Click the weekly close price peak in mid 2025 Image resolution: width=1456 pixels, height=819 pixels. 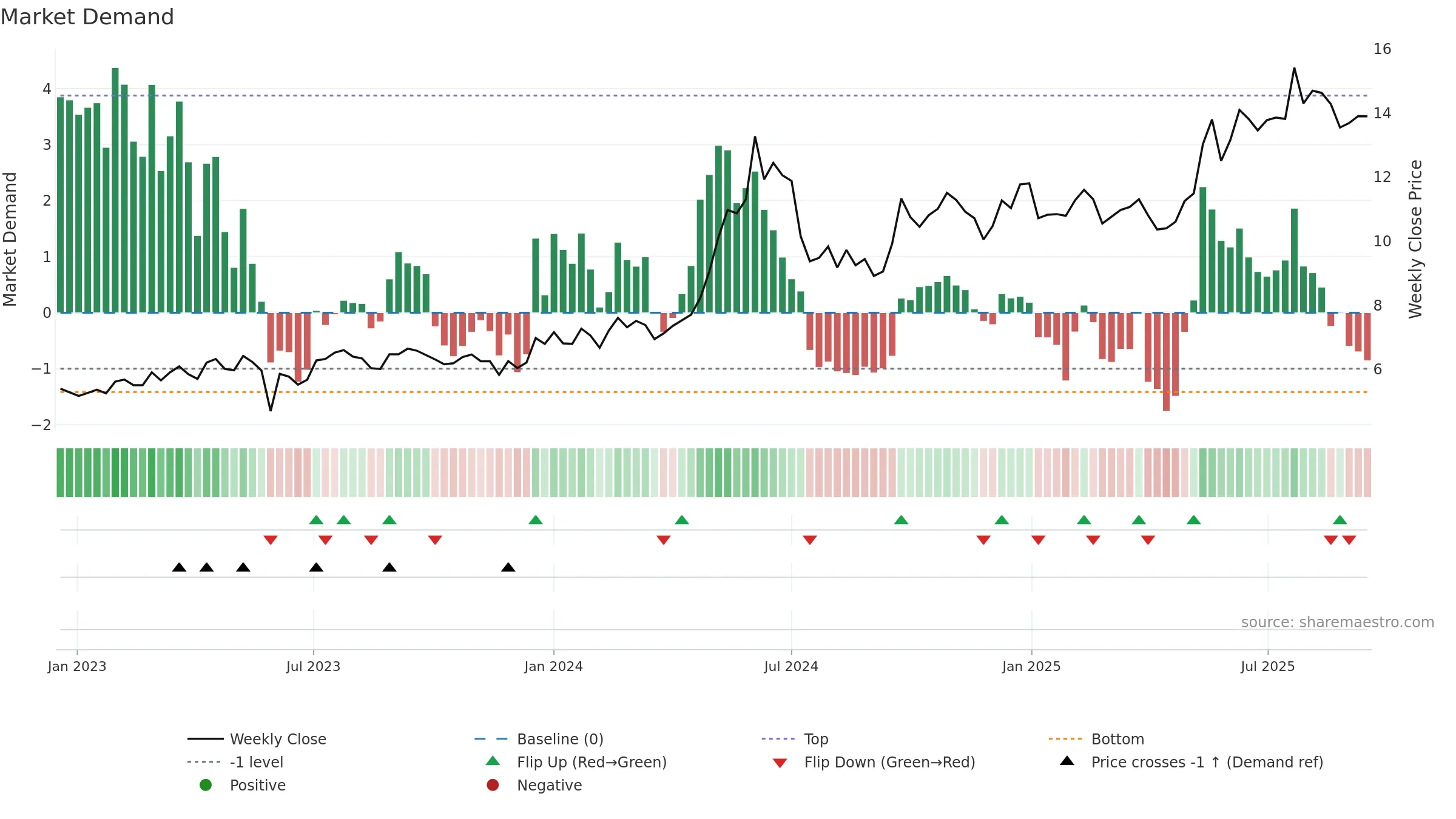[1294, 69]
